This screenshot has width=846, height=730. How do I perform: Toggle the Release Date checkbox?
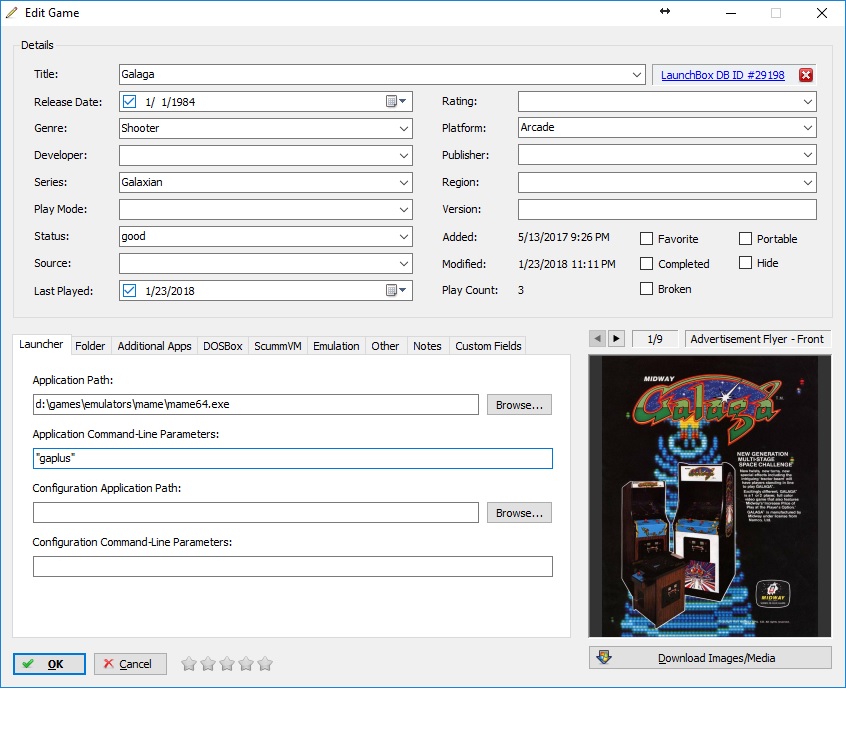coord(129,101)
